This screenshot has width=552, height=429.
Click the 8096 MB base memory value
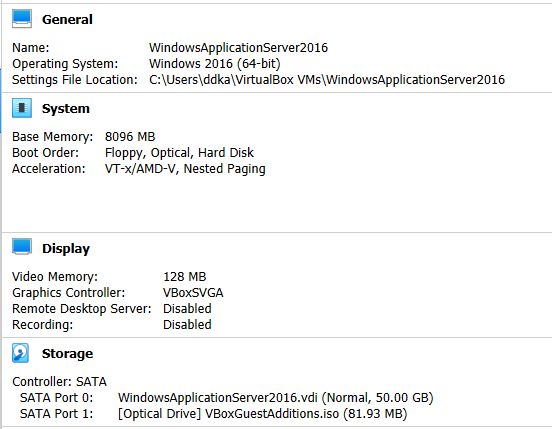pyautogui.click(x=130, y=137)
